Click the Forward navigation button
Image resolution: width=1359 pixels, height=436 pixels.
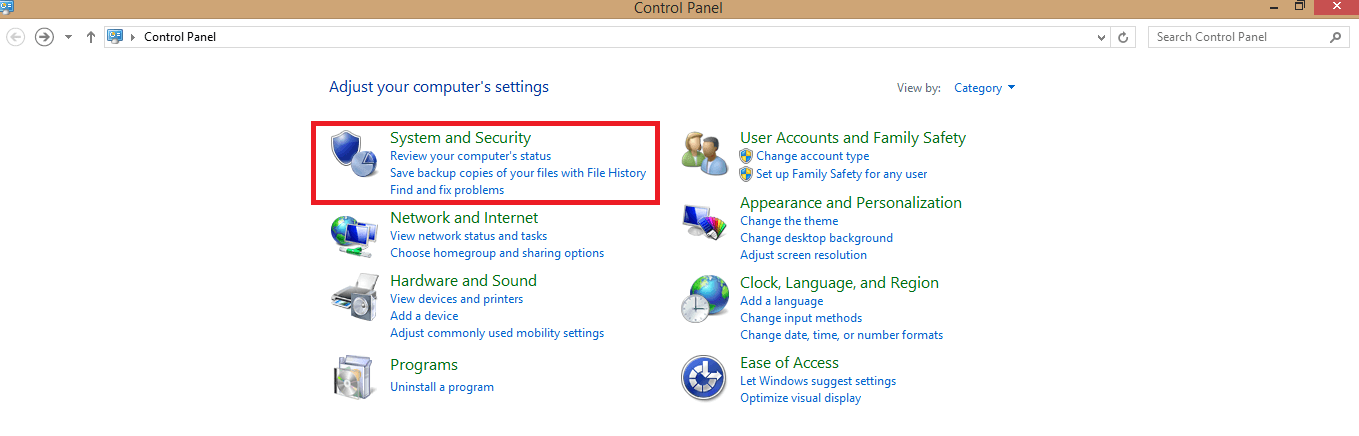(44, 37)
